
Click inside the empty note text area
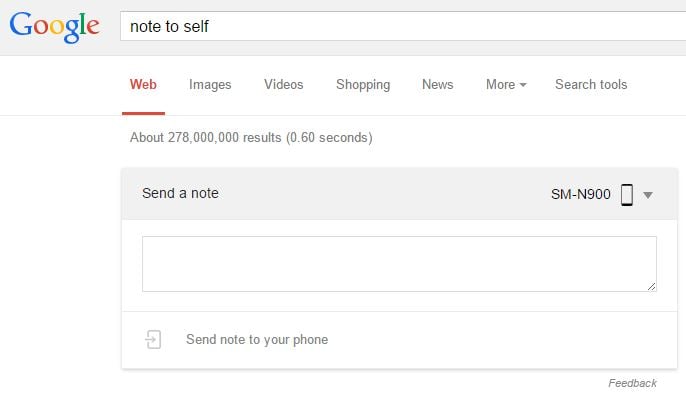pyautogui.click(x=399, y=264)
